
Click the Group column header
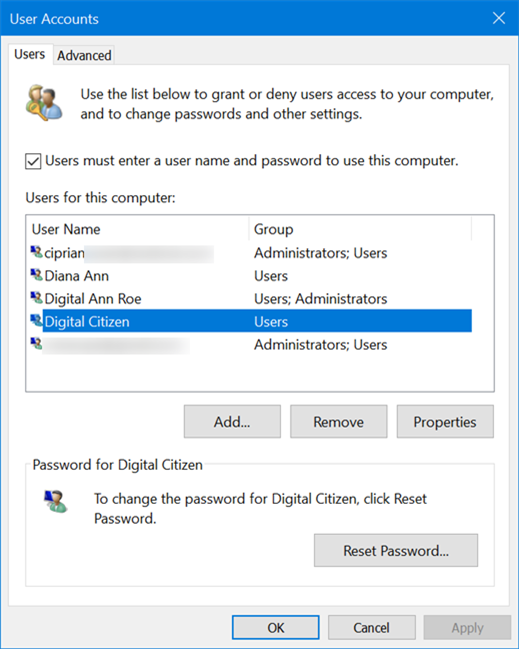[x=360, y=229]
